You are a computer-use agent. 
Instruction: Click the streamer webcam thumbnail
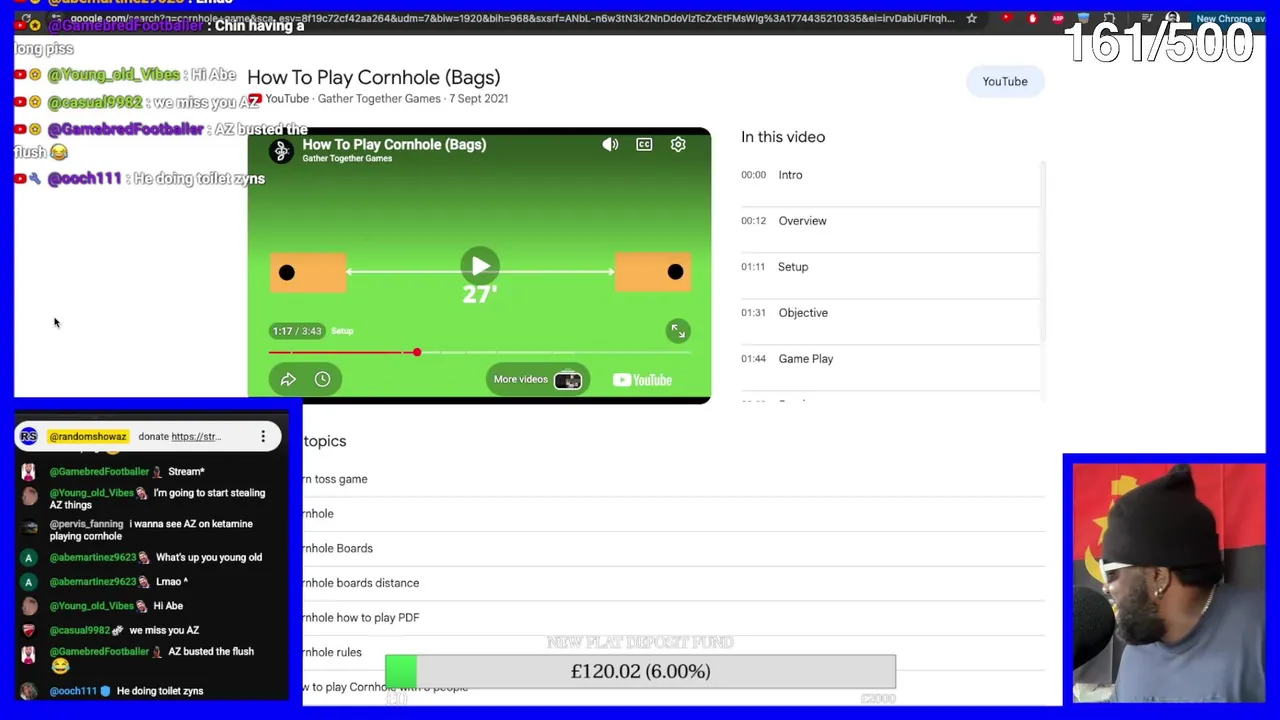click(x=1169, y=584)
